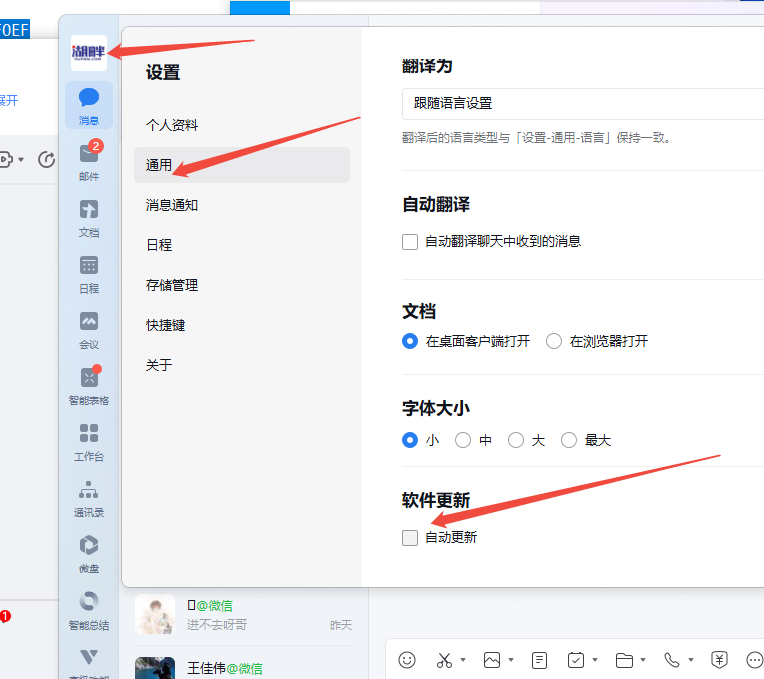Open 快捷键 settings section
This screenshot has height=679, width=764.
click(x=242, y=325)
